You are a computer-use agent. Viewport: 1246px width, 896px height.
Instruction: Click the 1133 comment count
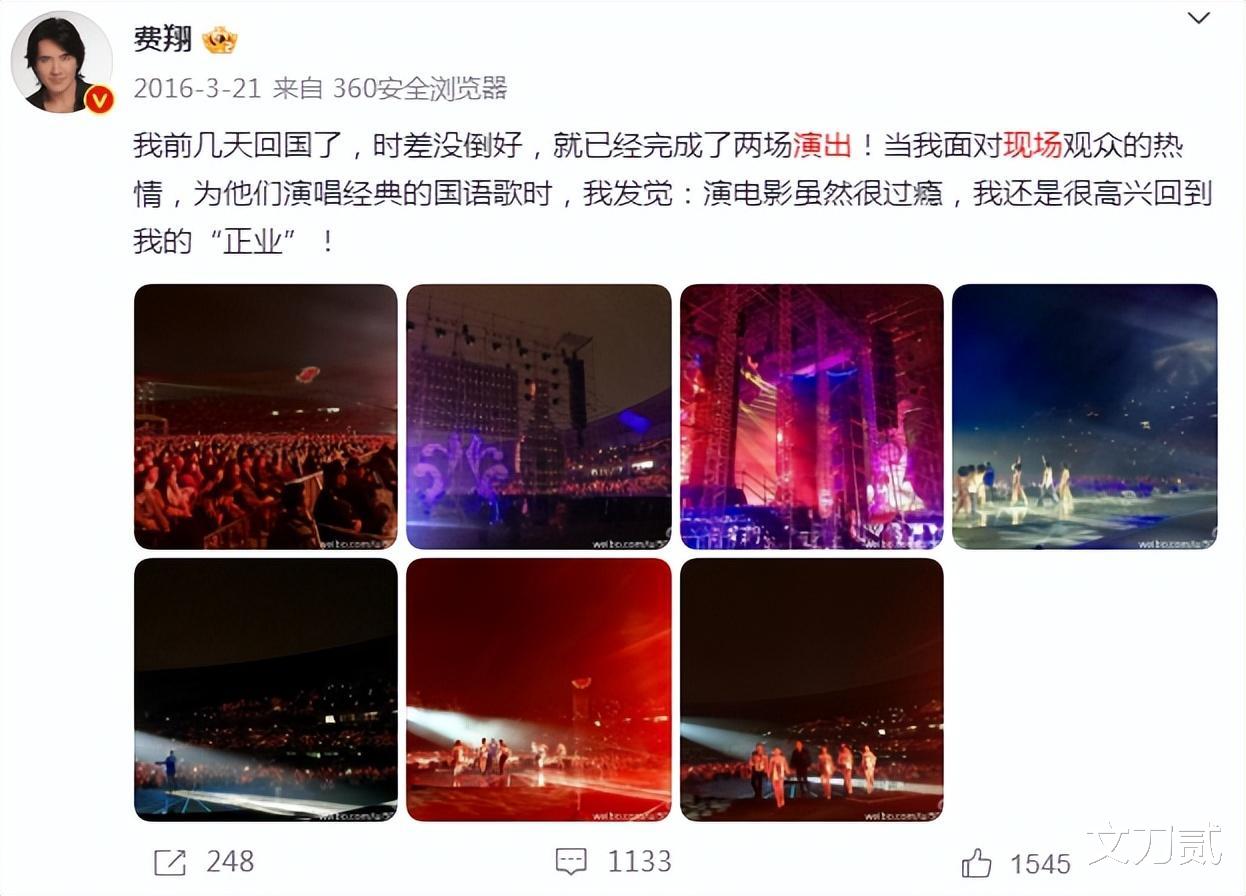[638, 861]
